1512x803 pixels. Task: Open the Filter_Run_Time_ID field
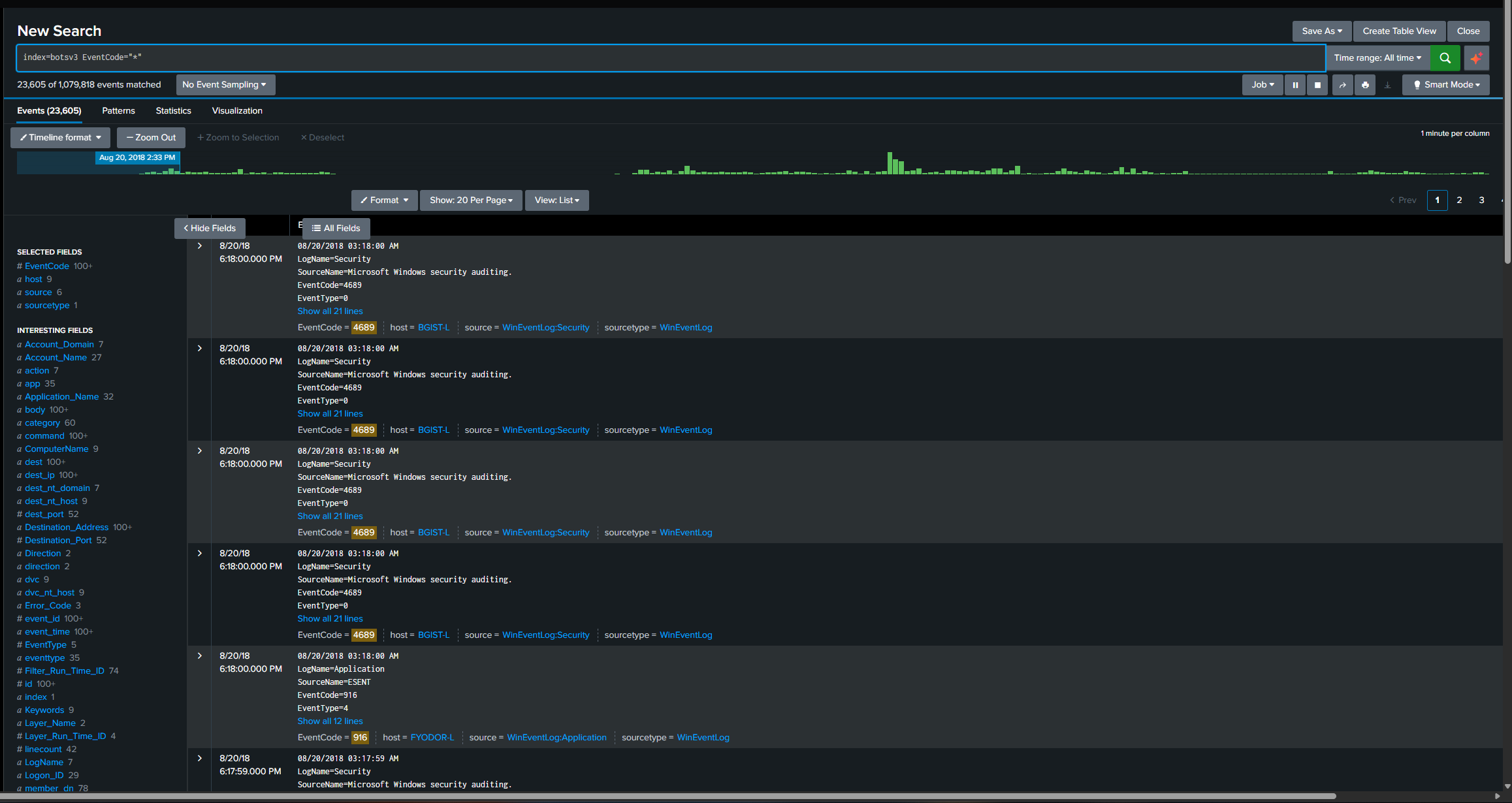pos(65,671)
